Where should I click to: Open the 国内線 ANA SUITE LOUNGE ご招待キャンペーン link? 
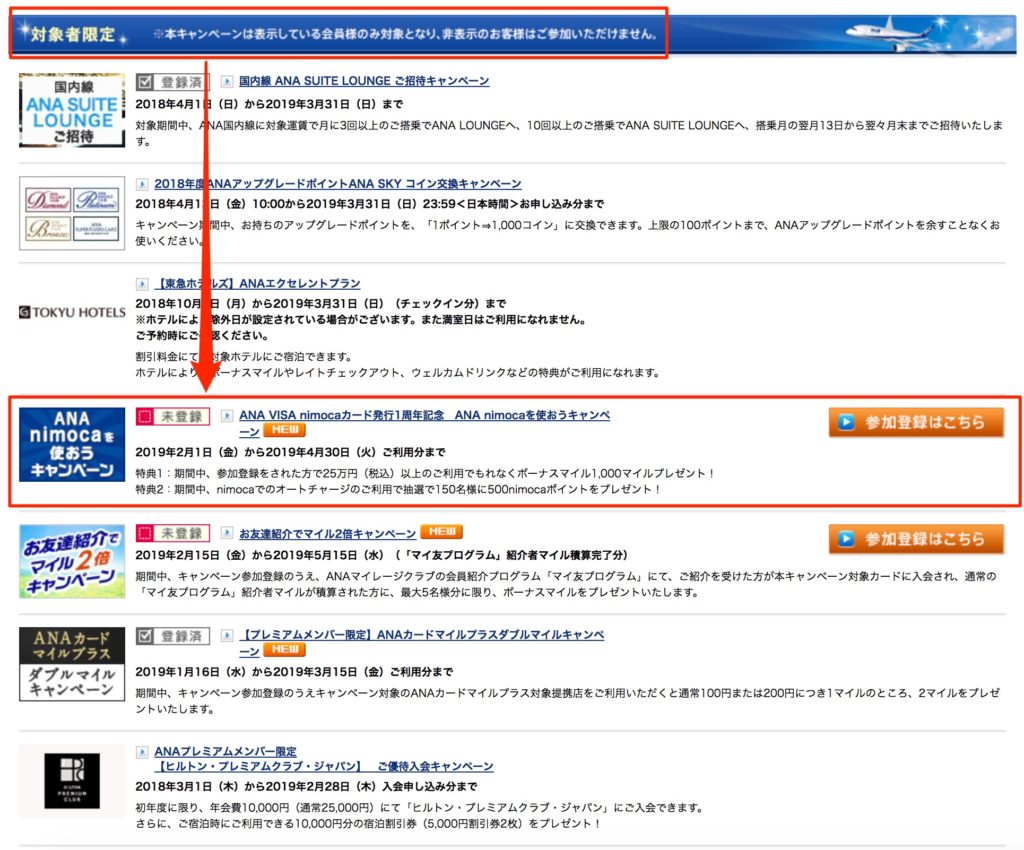click(364, 81)
